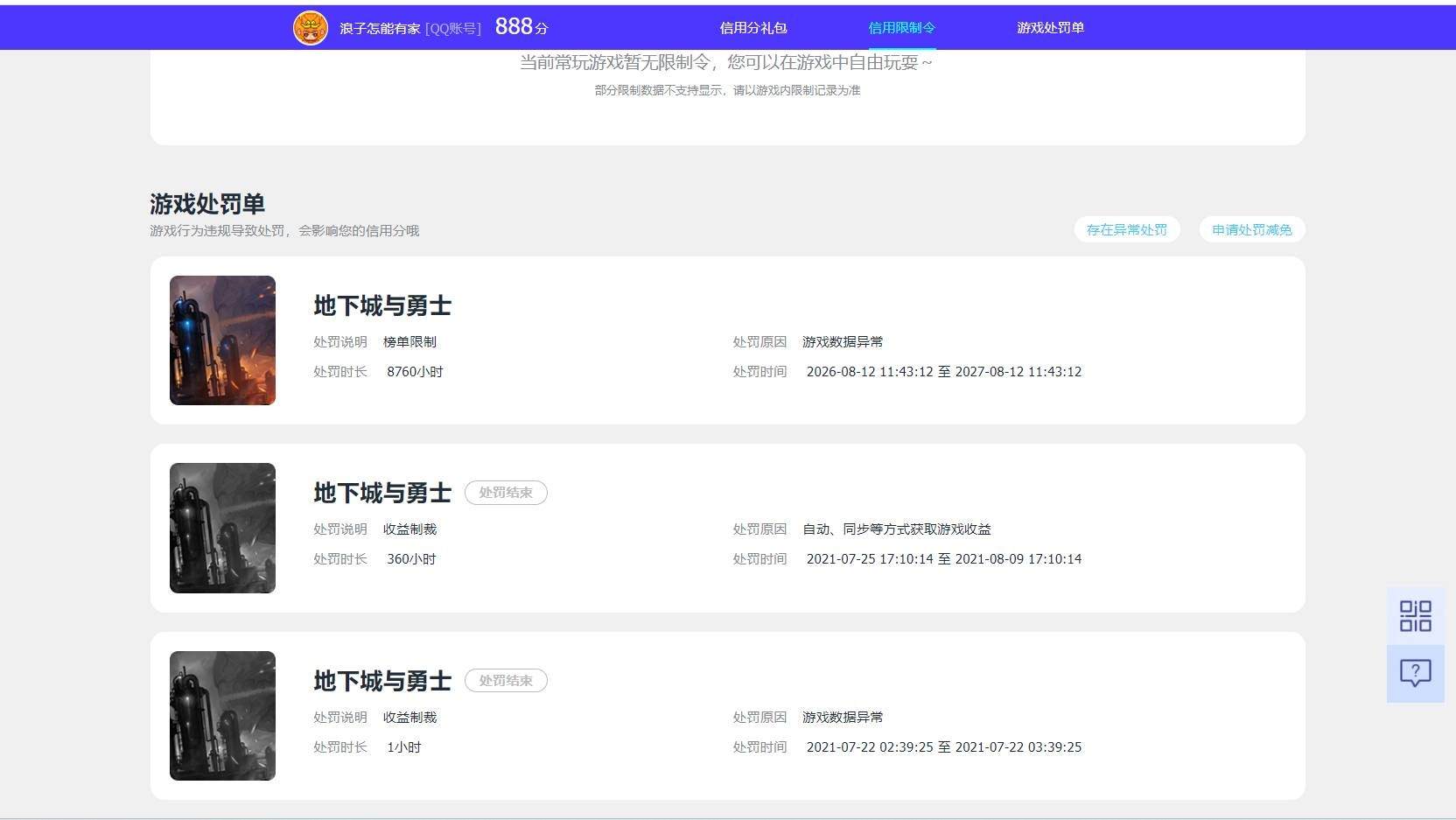
Task: Click the 榜单限制 punishment description
Action: coord(409,342)
